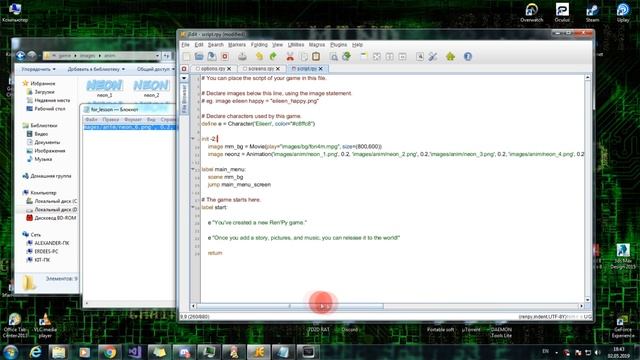Open Internet Explorer from the taskbar
The width and height of the screenshot is (640, 360).
[x=36, y=352]
